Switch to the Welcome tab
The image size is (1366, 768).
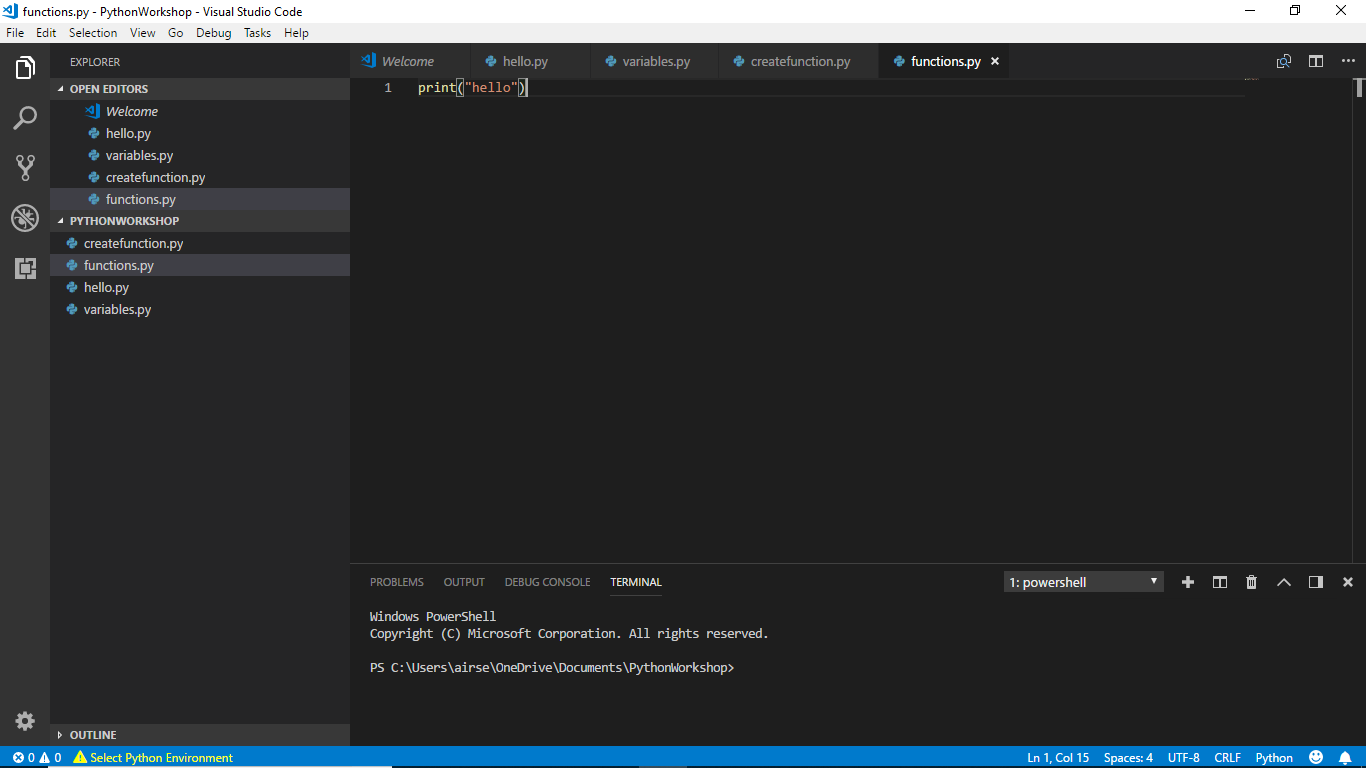coord(409,61)
